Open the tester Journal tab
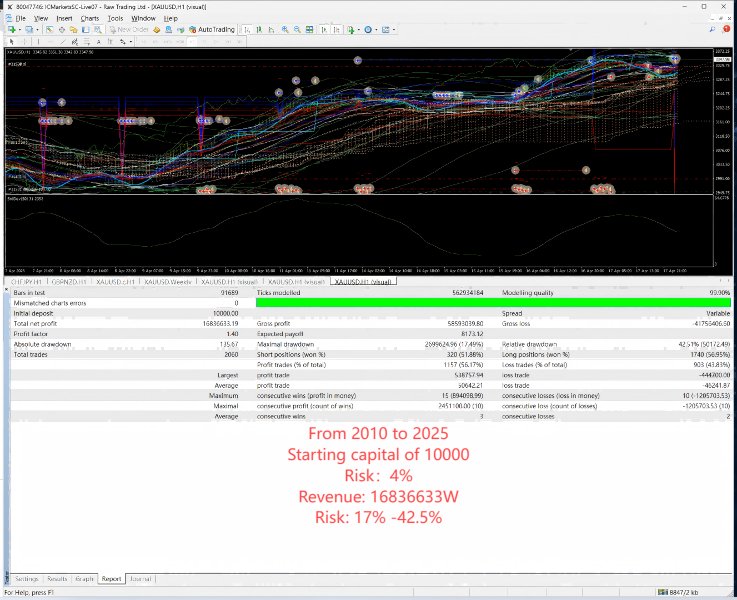The height and width of the screenshot is (600, 737). [x=140, y=579]
